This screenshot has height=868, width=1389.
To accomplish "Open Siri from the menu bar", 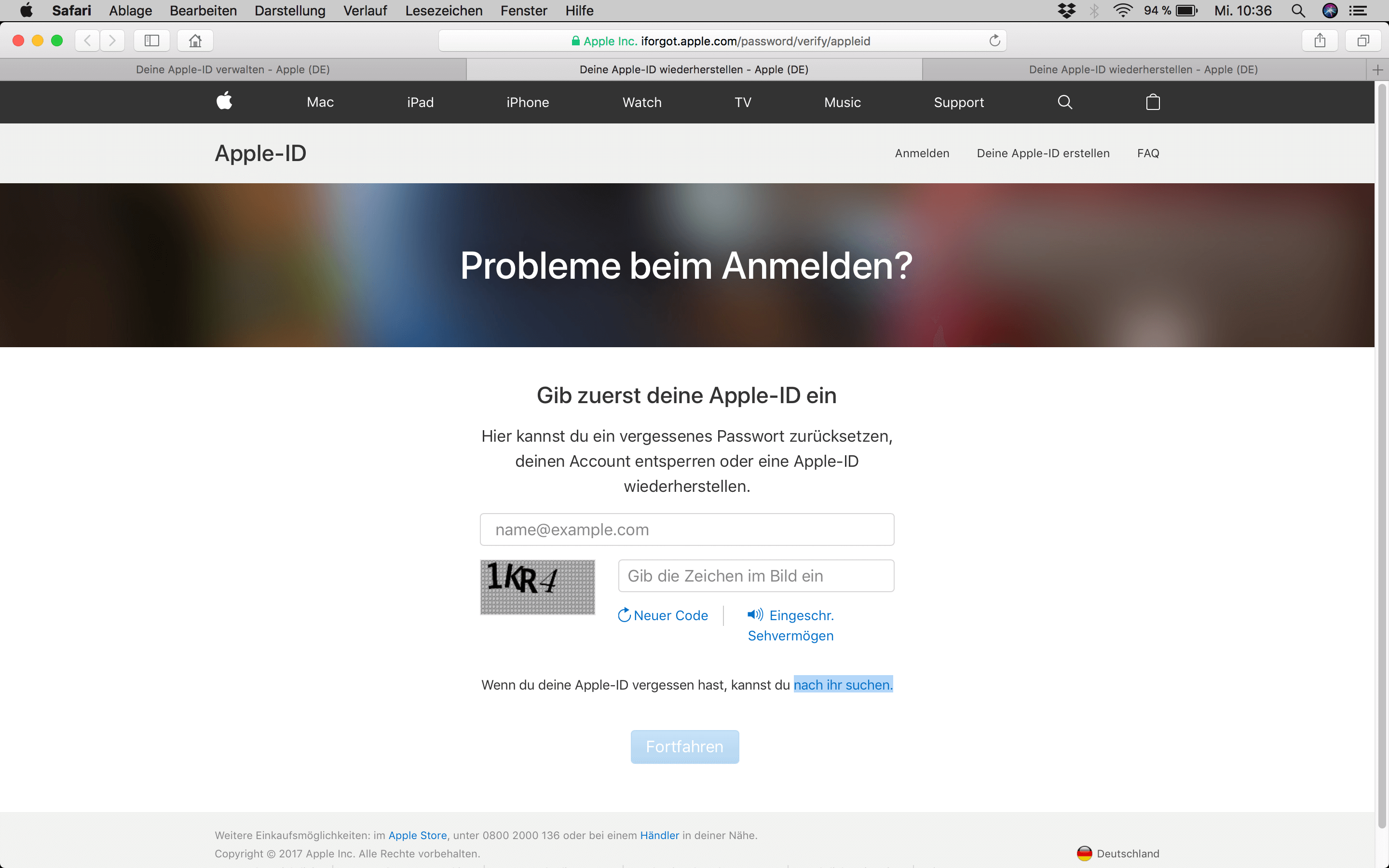I will pos(1330,10).
